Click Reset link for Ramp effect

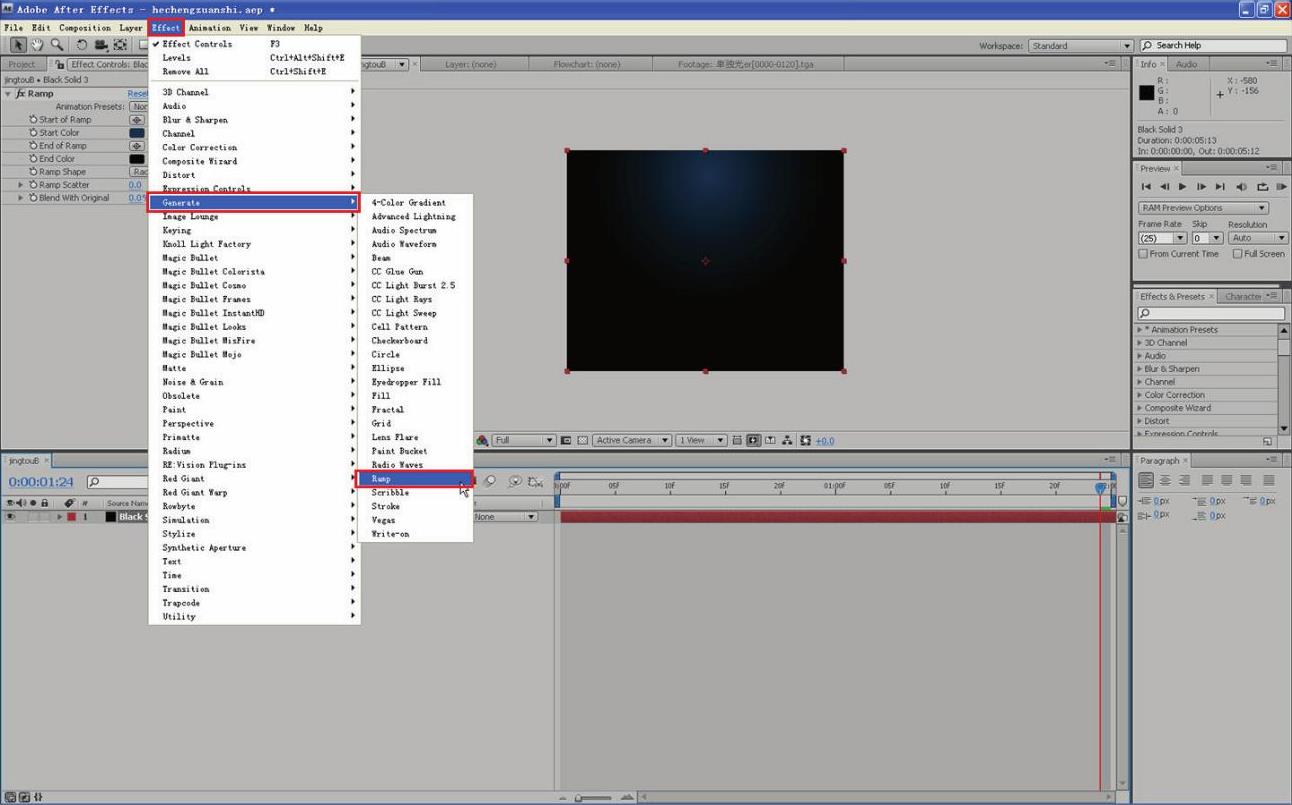[x=138, y=94]
